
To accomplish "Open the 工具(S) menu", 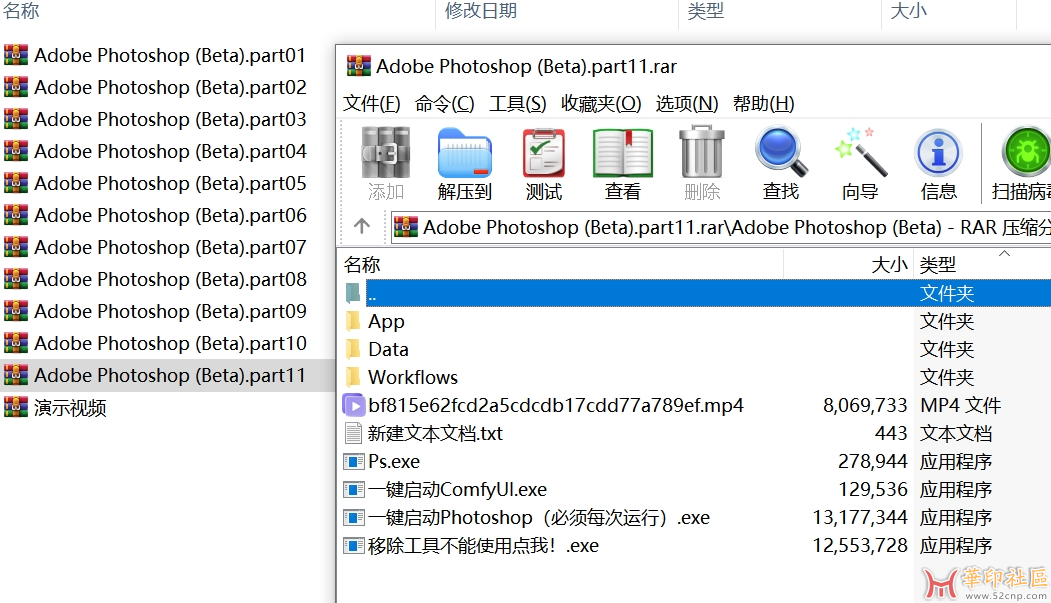I will click(x=517, y=104).
